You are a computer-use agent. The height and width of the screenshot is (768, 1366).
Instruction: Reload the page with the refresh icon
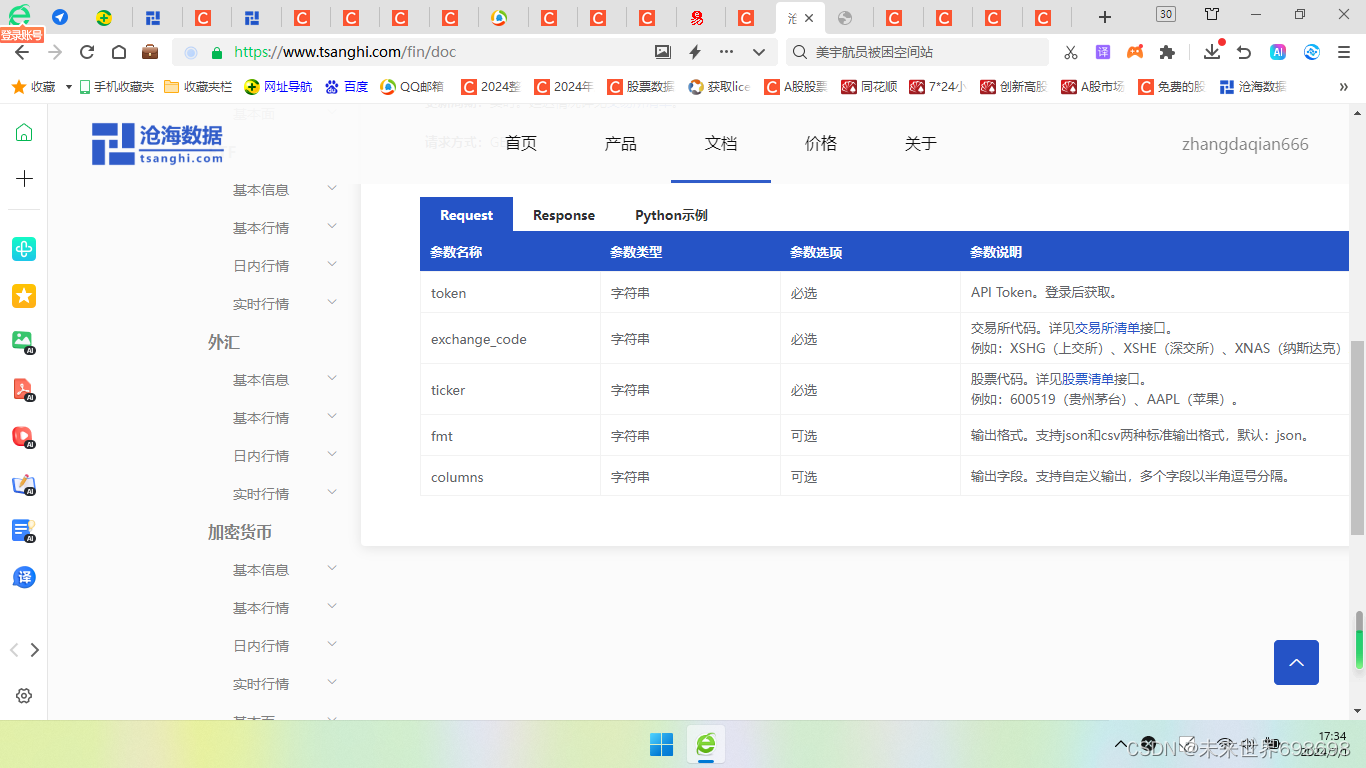point(87,52)
